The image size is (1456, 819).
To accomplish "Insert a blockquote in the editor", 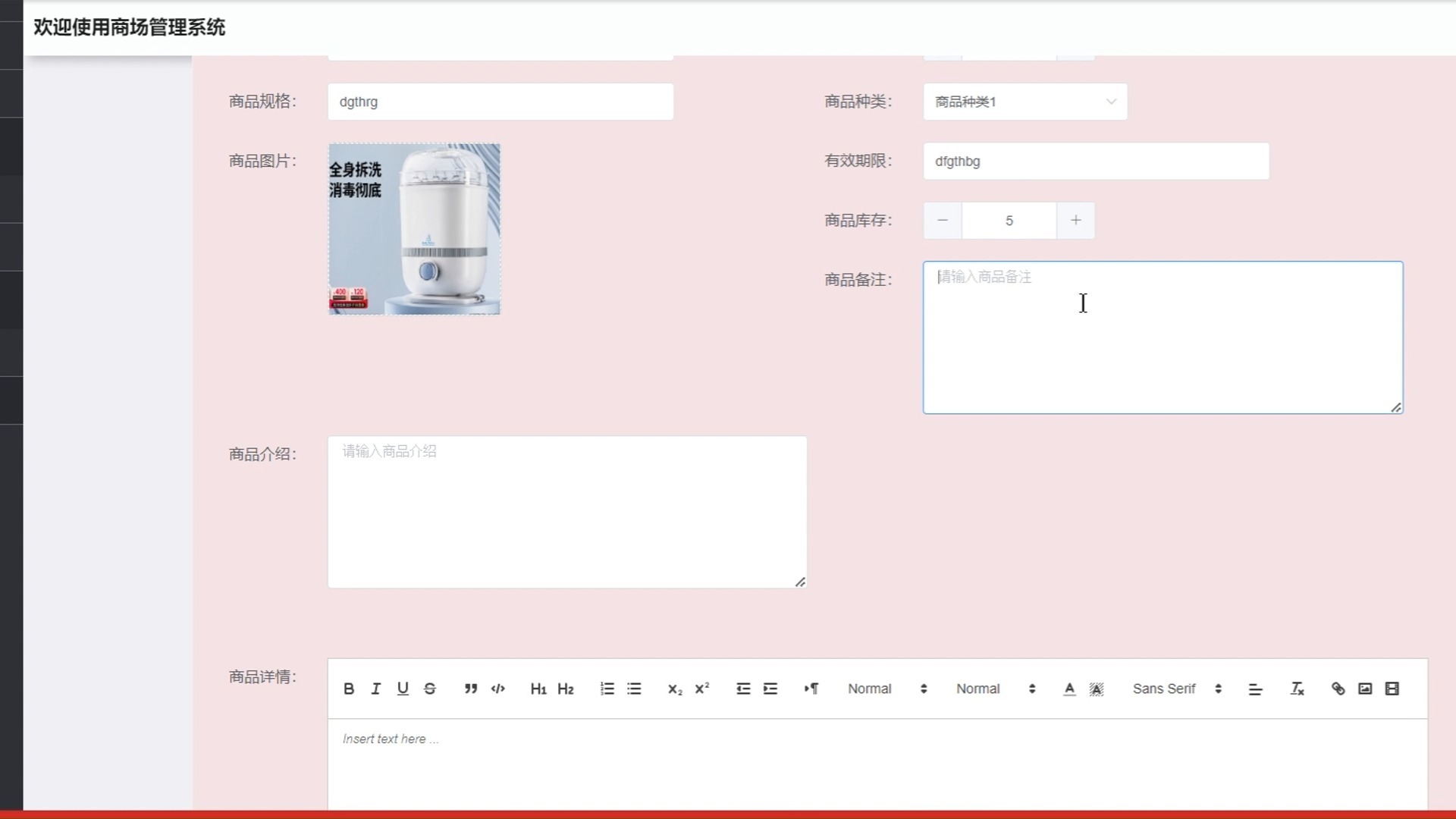I will coord(471,689).
